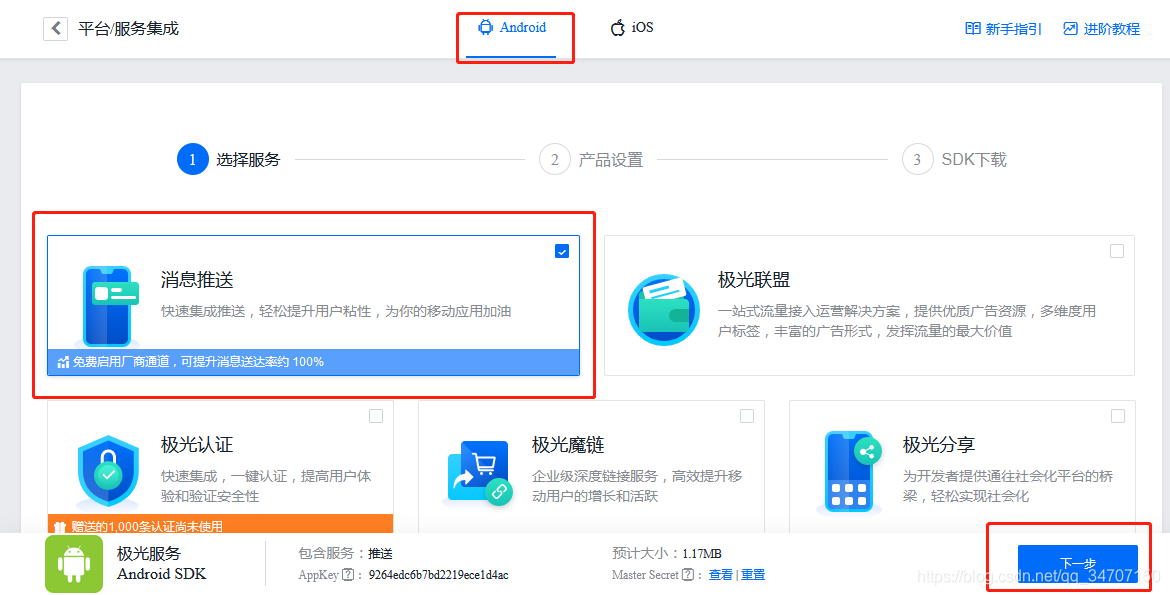Uncheck the 消息推送 service checkbox
Image resolution: width=1170 pixels, height=595 pixels.
point(562,252)
